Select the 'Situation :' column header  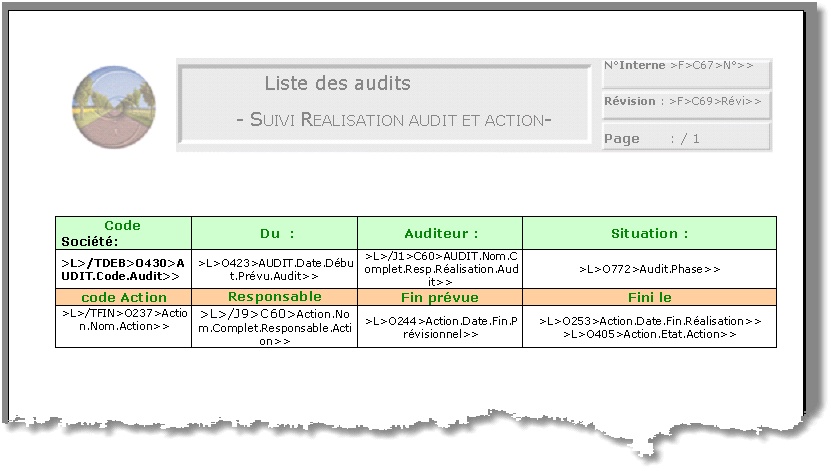[x=649, y=233]
